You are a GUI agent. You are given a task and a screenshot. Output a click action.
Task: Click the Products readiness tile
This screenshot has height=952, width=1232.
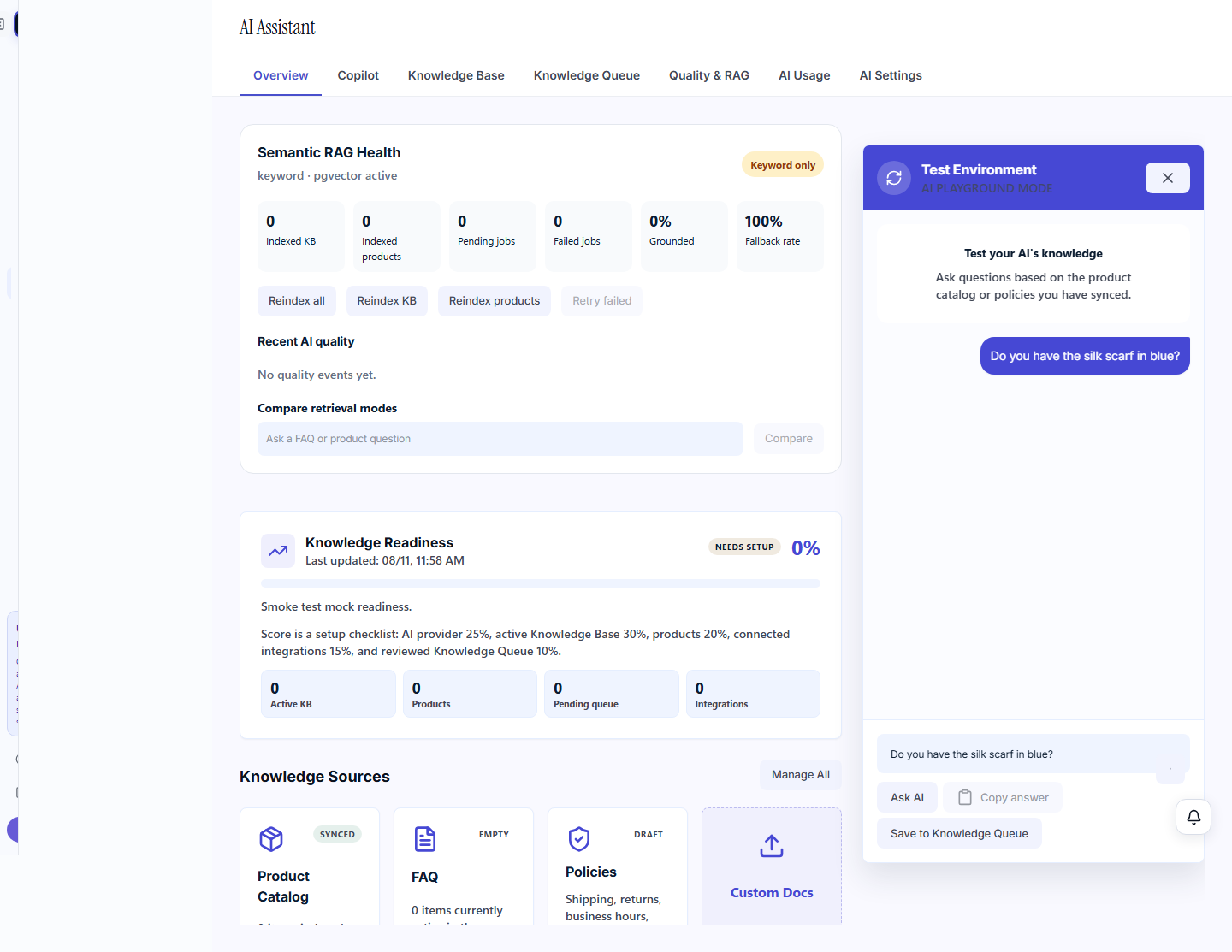point(470,694)
